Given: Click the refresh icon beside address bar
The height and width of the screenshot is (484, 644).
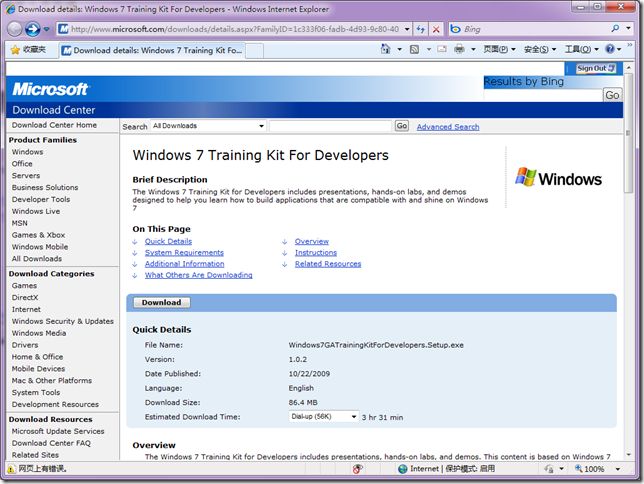Looking at the screenshot, I should pyautogui.click(x=421, y=29).
